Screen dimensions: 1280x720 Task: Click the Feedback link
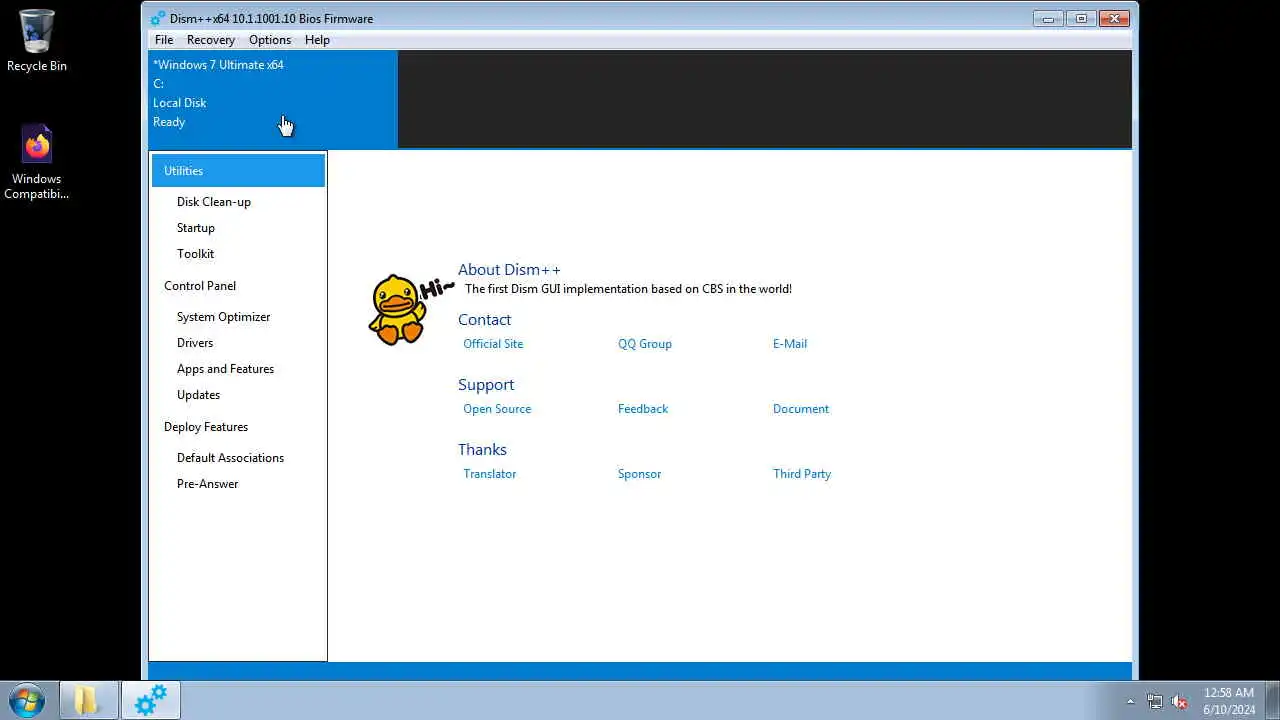tap(643, 409)
